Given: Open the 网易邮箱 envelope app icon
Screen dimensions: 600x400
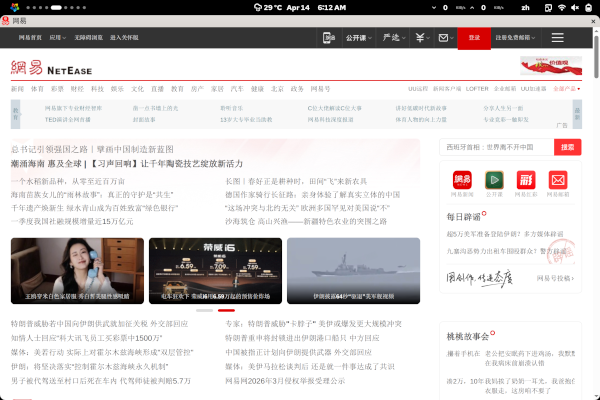Looking at the screenshot, I should click(x=558, y=180).
